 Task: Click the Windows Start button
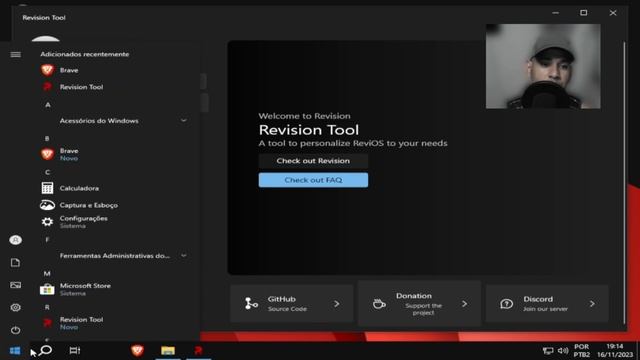click(x=15, y=351)
